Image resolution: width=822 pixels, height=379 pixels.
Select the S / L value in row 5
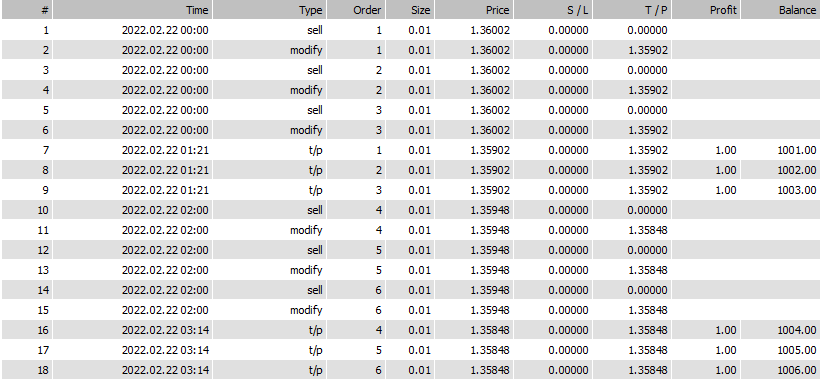[568, 110]
